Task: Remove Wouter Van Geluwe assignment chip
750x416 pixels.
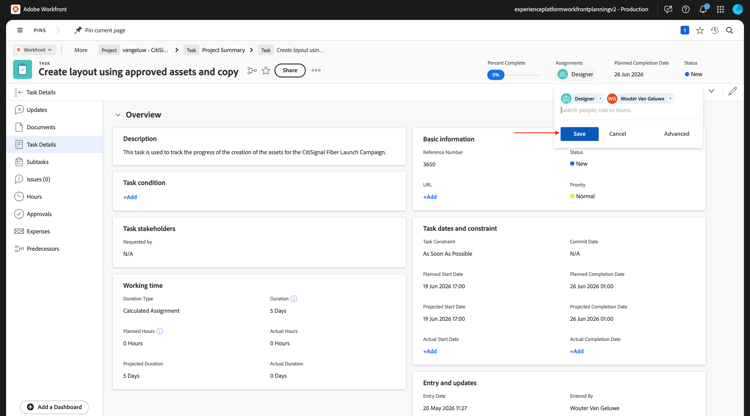Action: (671, 99)
